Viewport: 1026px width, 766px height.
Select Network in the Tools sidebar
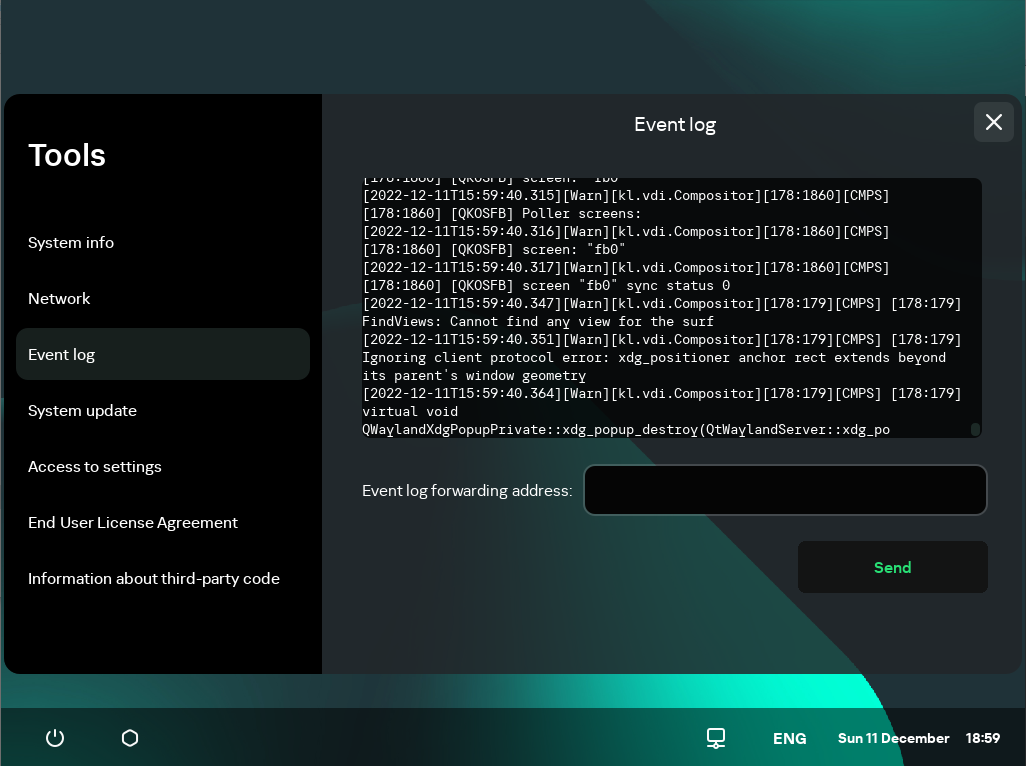59,298
